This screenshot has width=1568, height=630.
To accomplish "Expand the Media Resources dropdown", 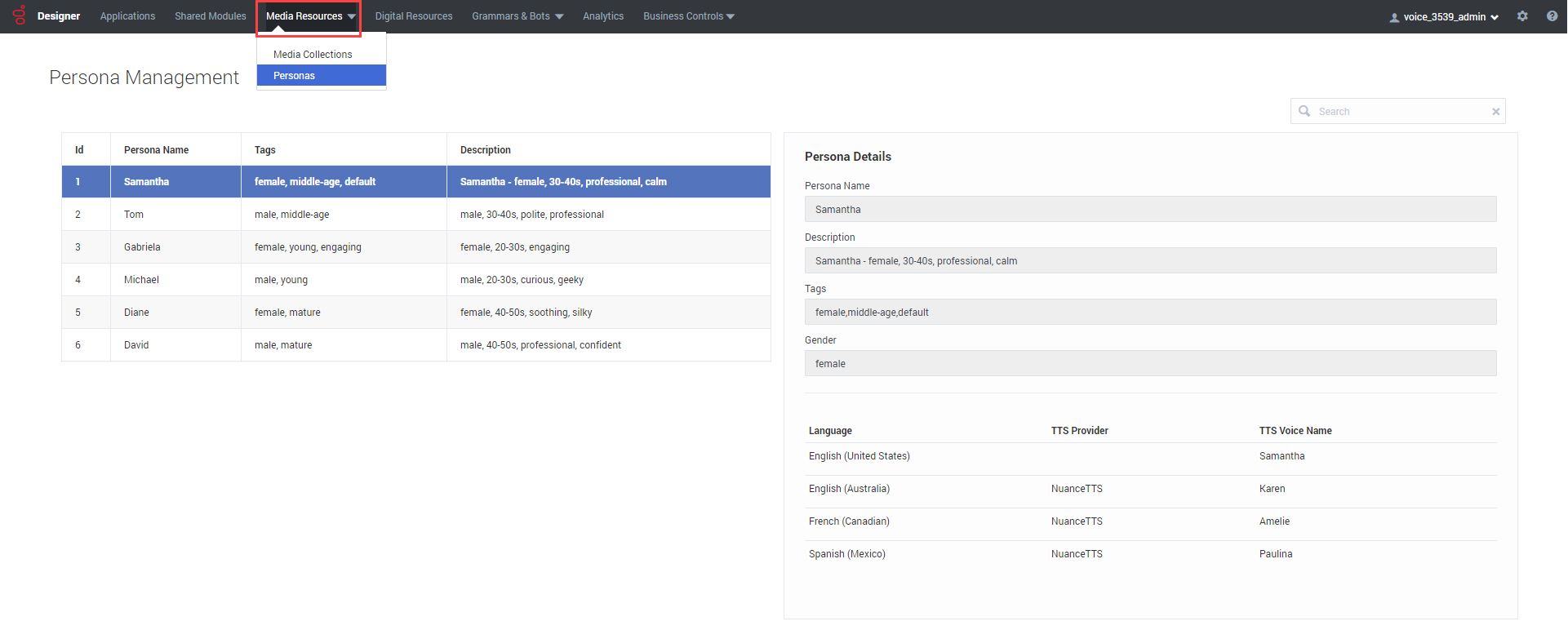I will point(310,16).
